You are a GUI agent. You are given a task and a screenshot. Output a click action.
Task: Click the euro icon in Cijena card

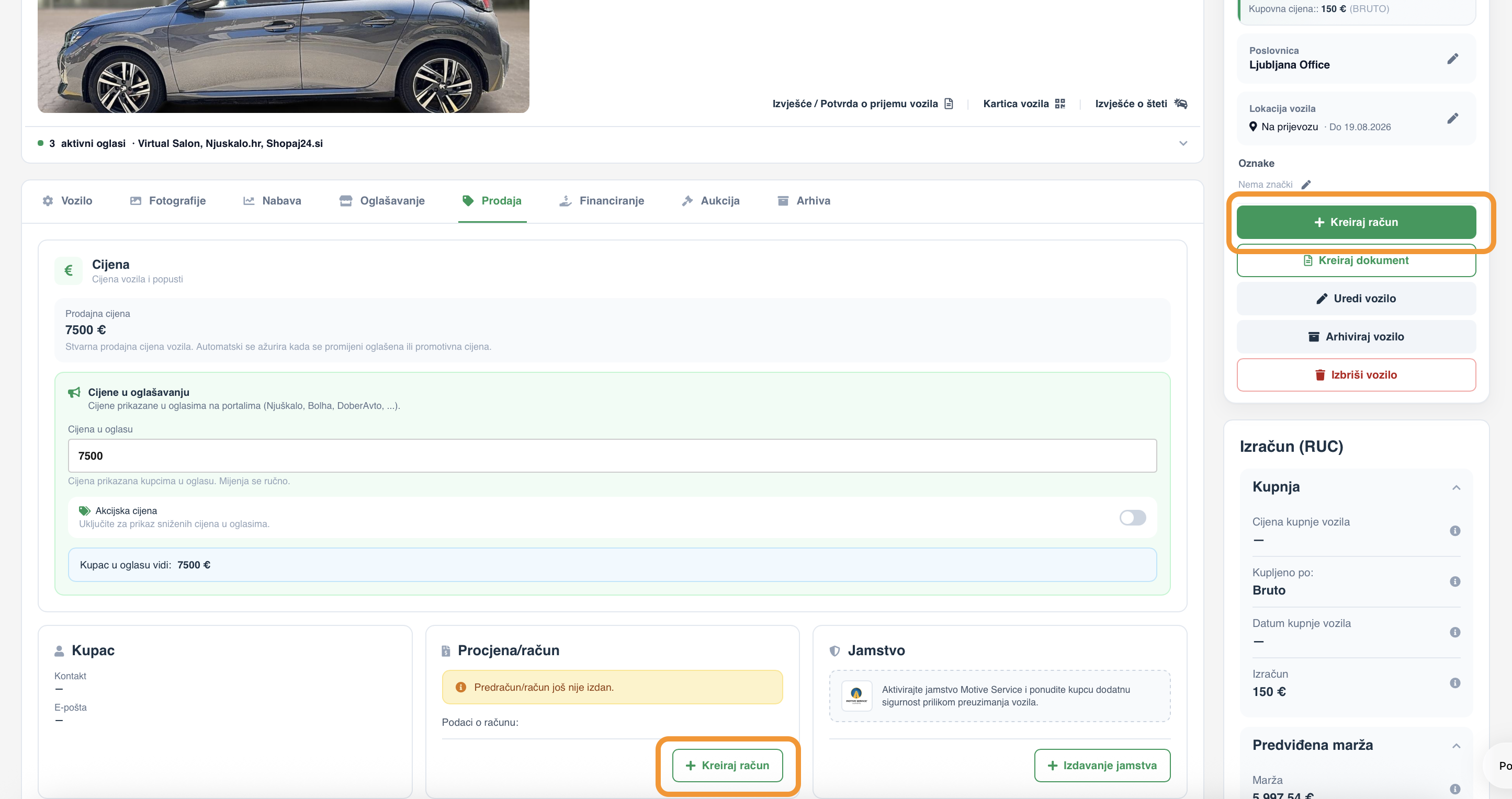69,270
